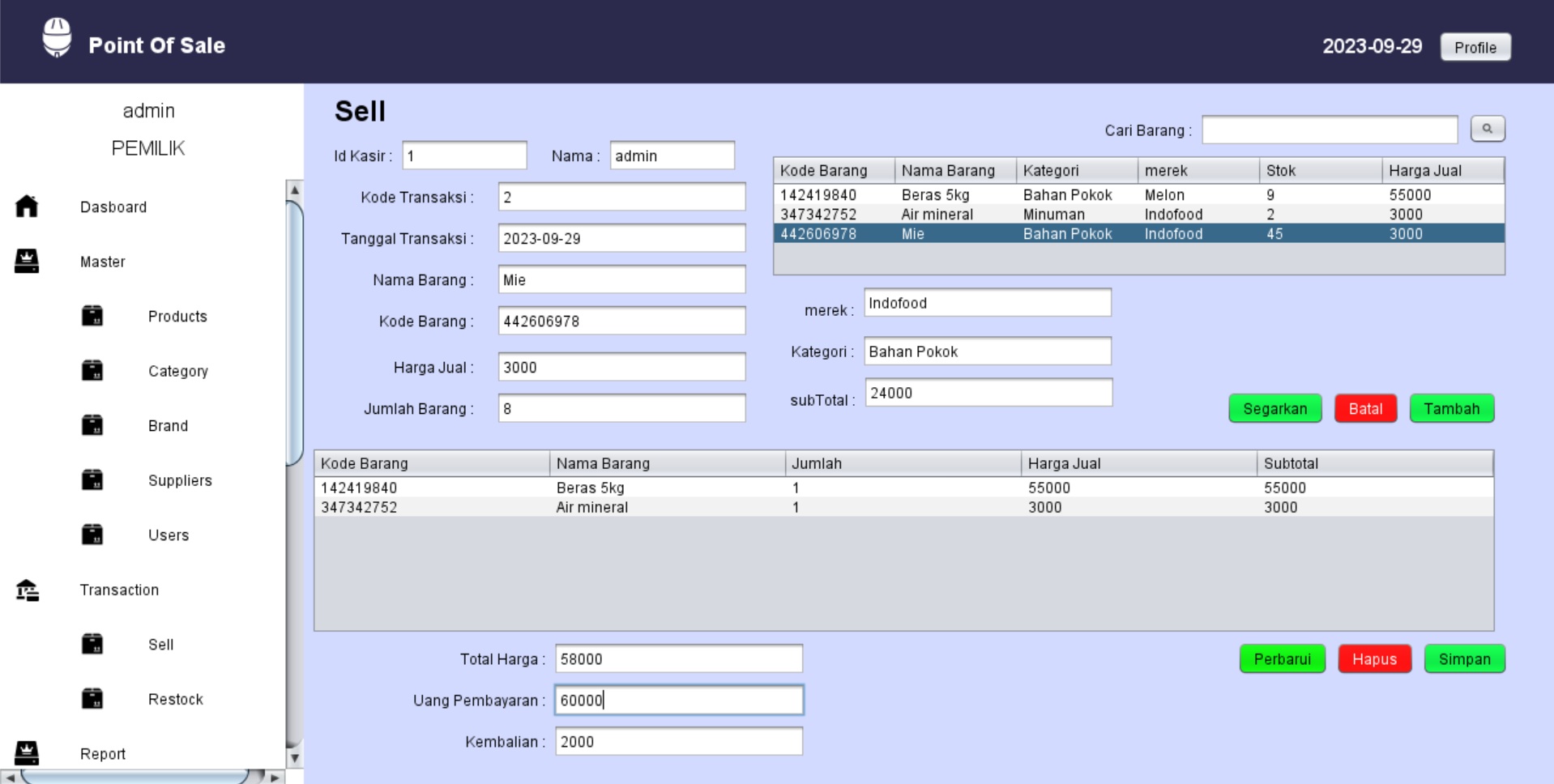
Task: Click the Perbarui button
Action: 1283,659
